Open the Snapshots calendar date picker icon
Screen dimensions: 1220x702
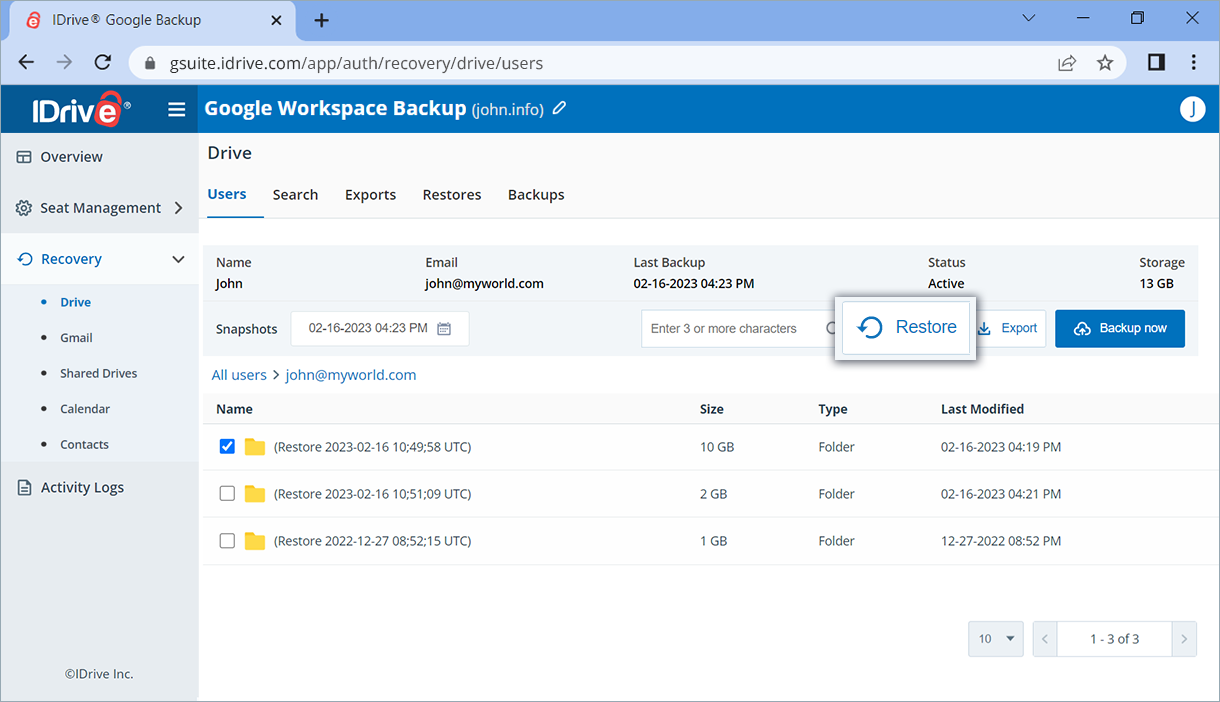point(444,328)
